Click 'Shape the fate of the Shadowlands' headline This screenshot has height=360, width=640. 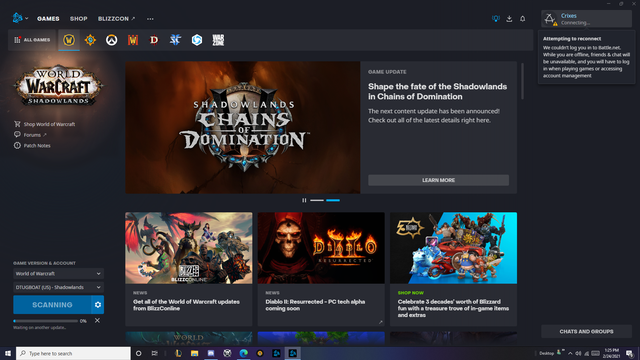tap(437, 91)
